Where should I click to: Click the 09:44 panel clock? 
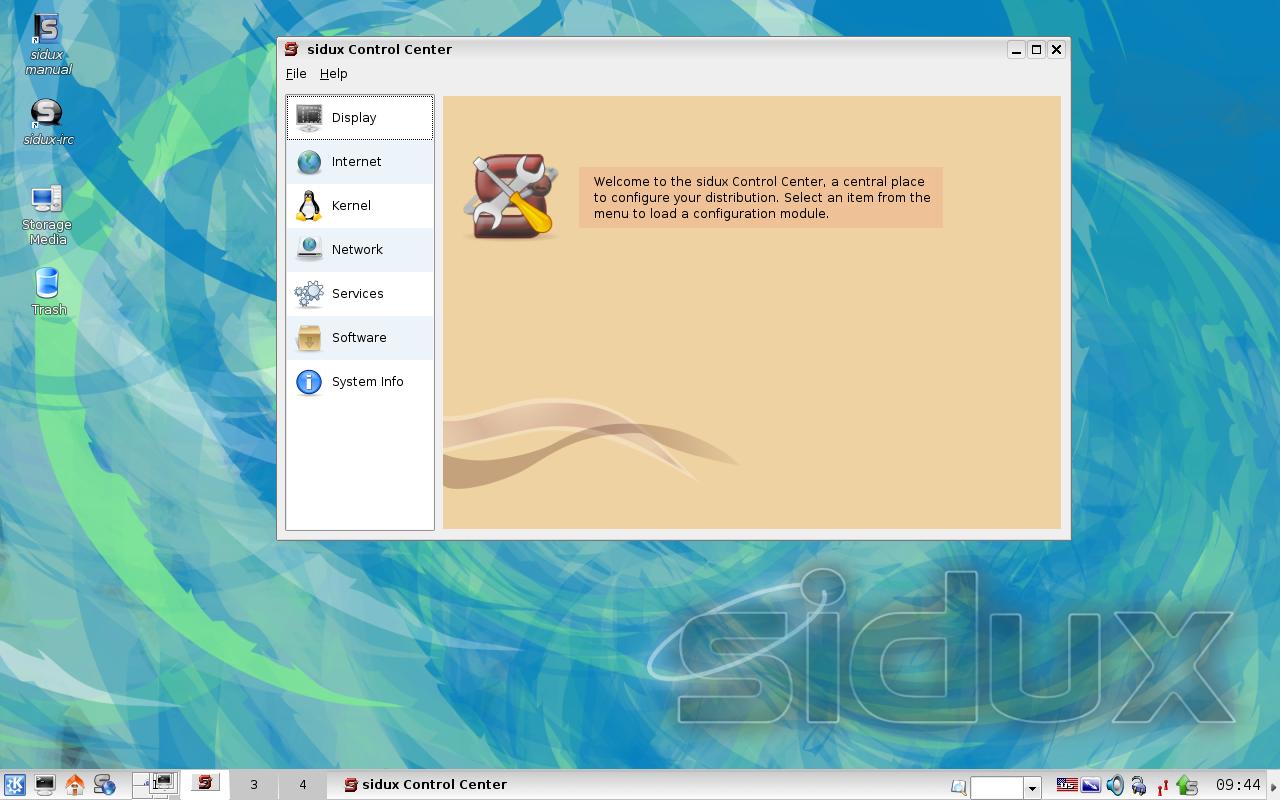[1238, 785]
